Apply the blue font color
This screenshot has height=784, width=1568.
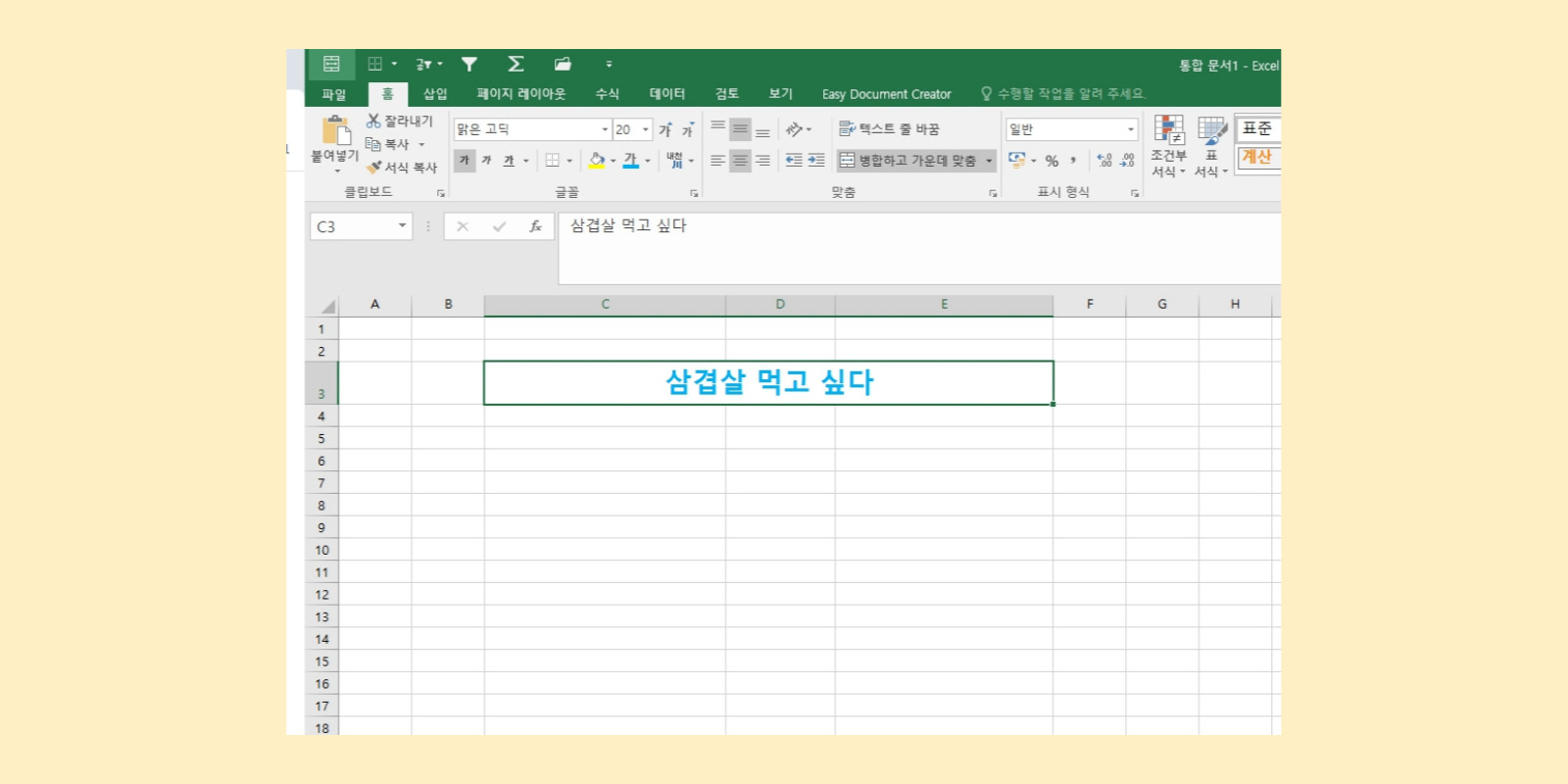pos(630,160)
